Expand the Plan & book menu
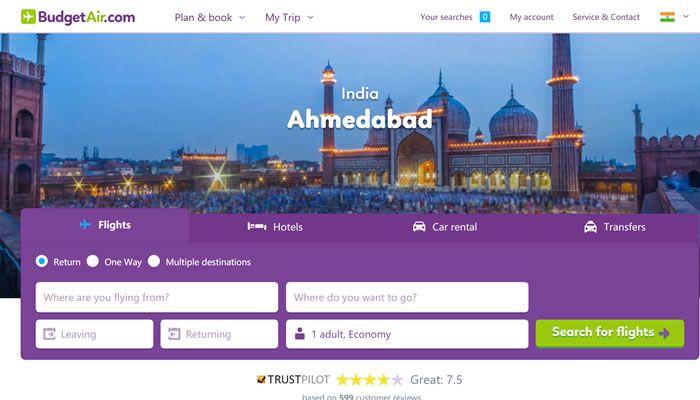Image resolution: width=700 pixels, height=400 pixels. 210,17
